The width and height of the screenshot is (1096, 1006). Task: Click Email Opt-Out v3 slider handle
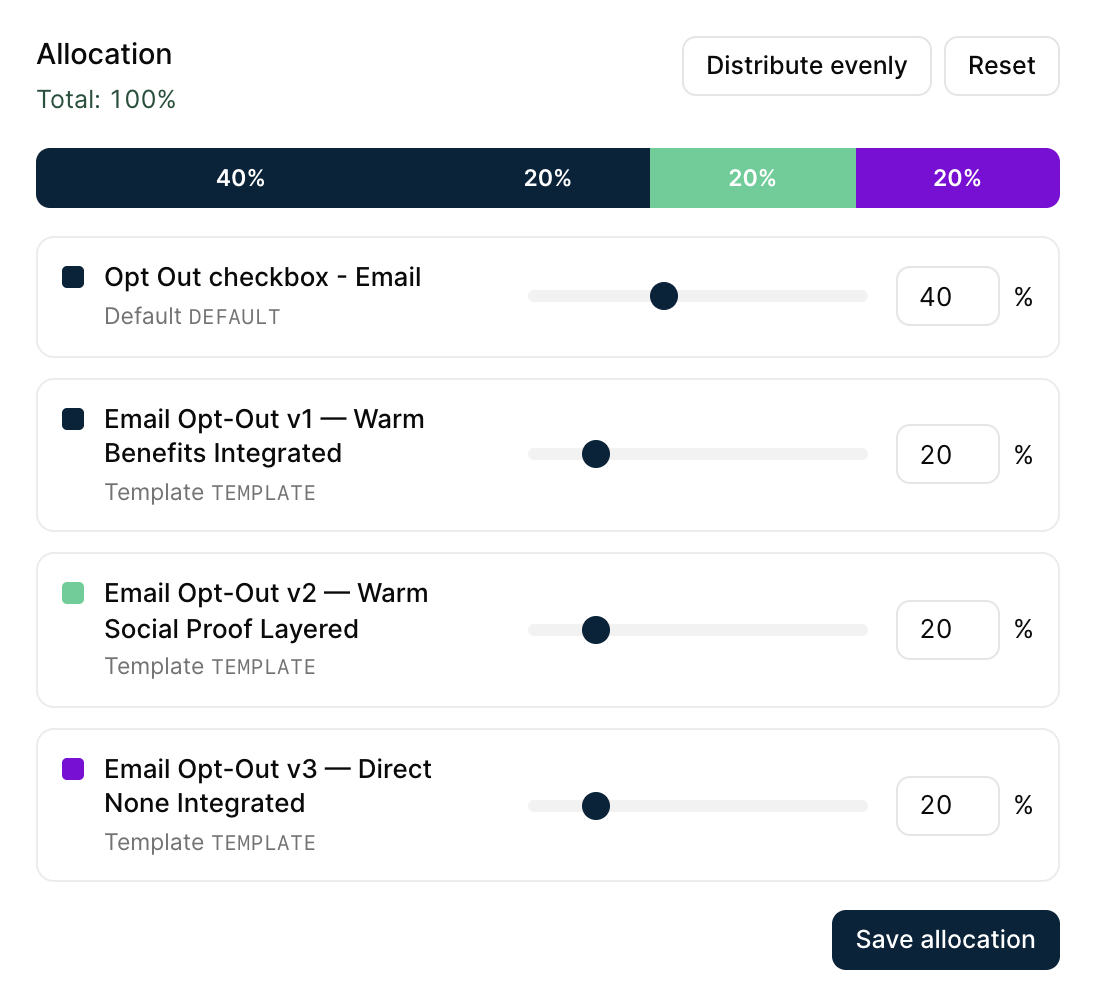(x=596, y=805)
